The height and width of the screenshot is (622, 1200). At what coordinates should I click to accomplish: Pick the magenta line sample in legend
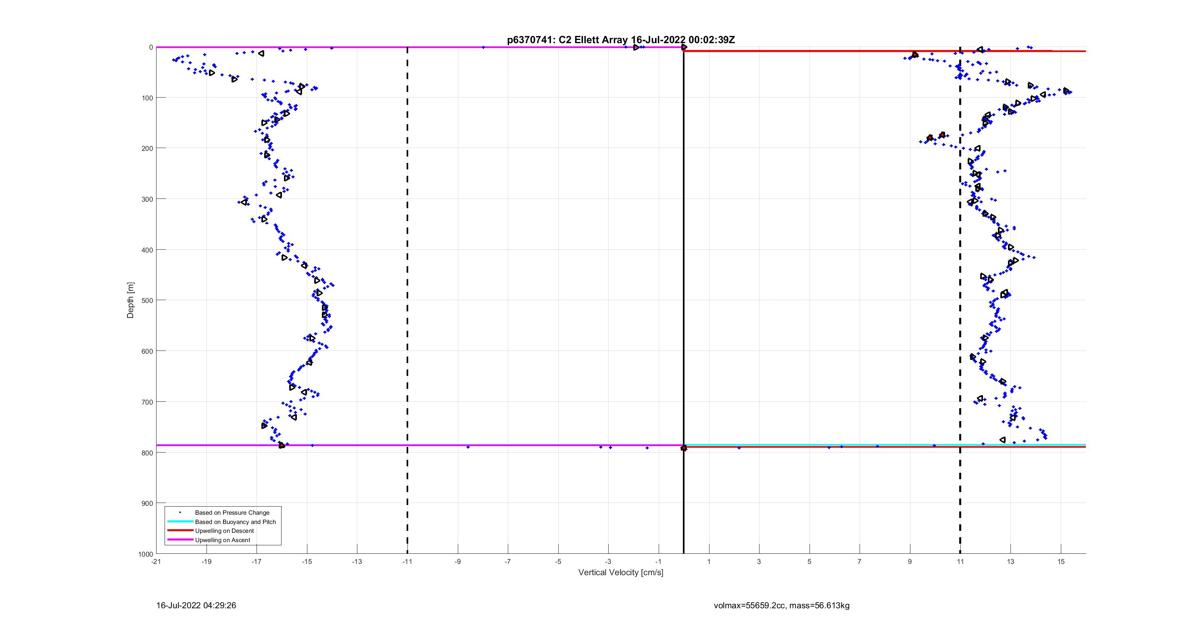coord(179,540)
